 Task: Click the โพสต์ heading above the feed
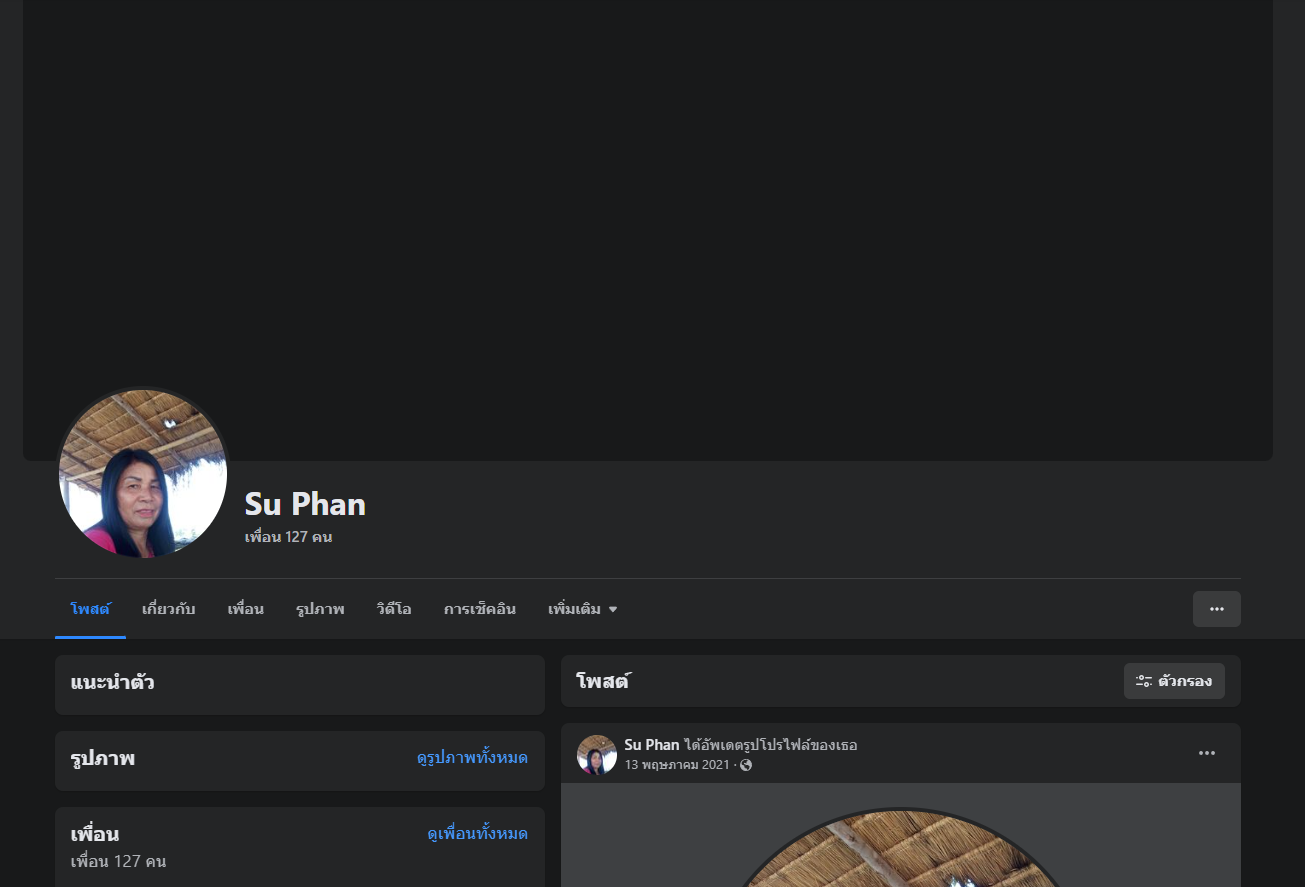[x=603, y=682]
